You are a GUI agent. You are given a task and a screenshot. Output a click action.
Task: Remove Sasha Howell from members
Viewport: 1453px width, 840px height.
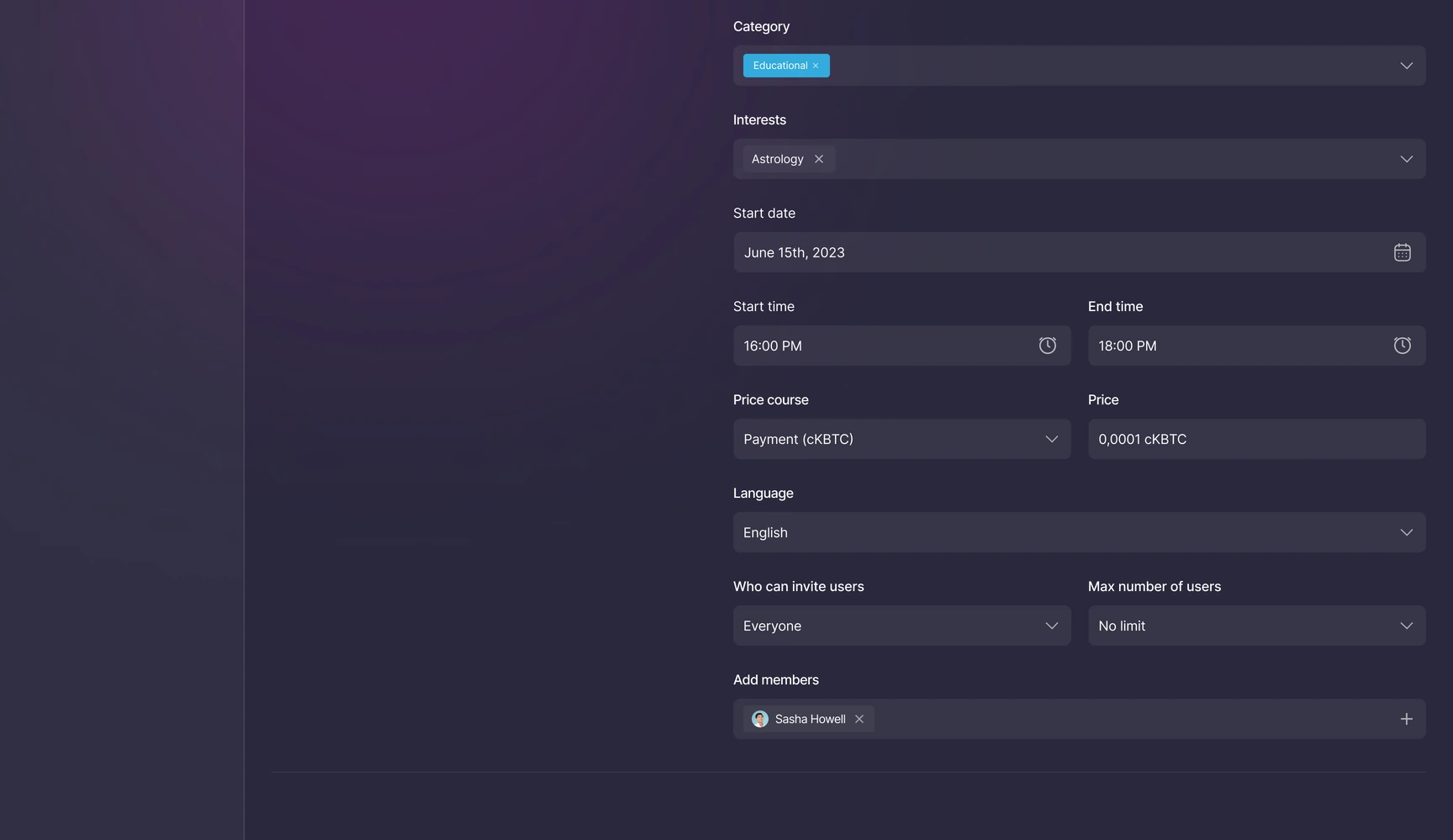coord(859,719)
